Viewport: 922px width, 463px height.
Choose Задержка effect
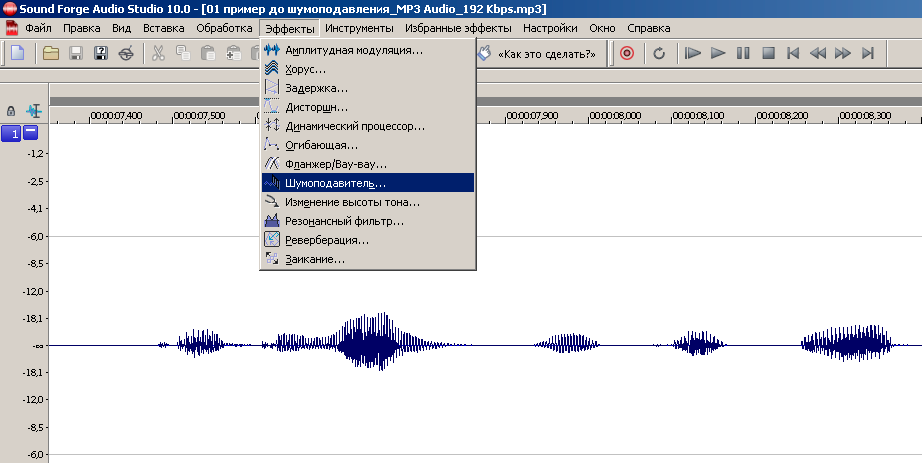368,88
